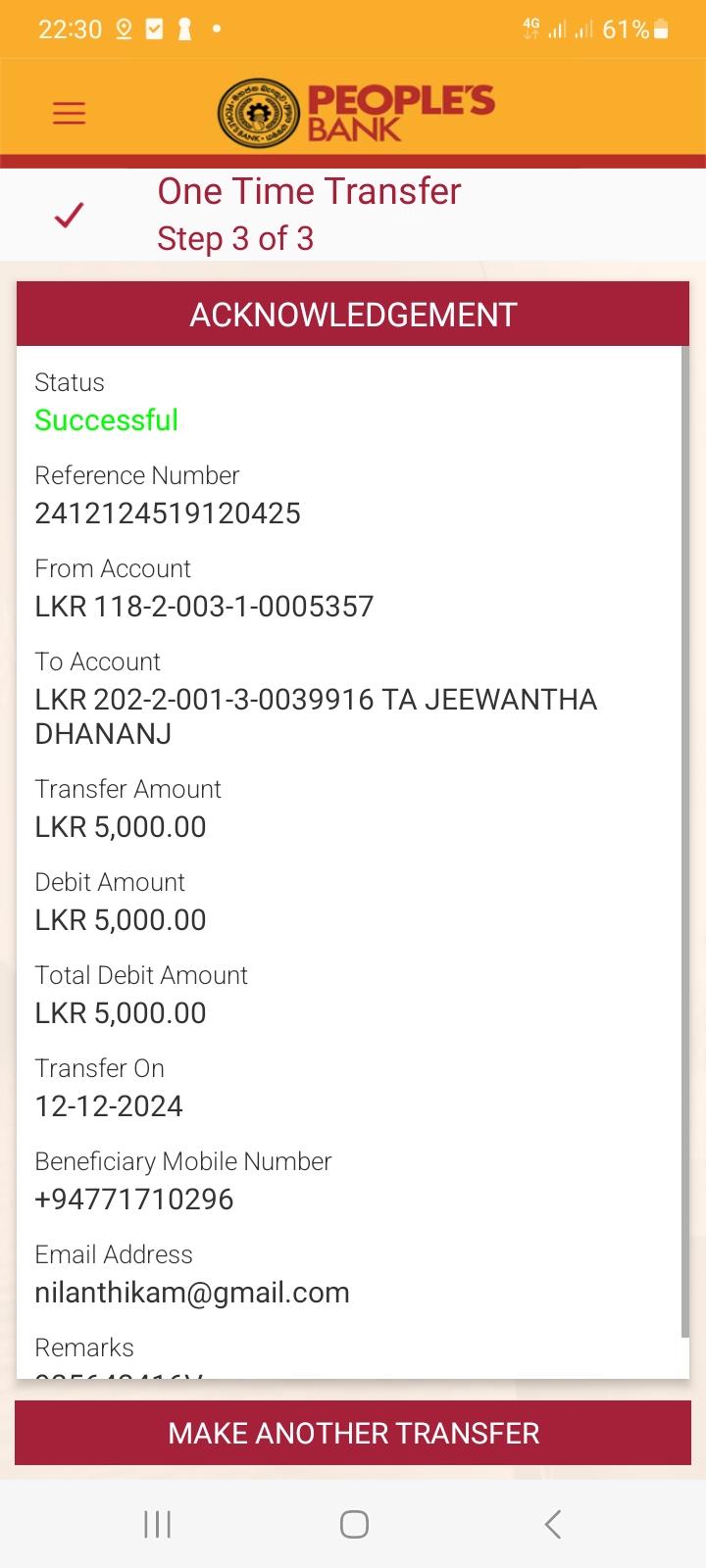Viewport: 706px width, 1568px height.
Task: Tap the People's Bank logo
Action: (x=356, y=113)
